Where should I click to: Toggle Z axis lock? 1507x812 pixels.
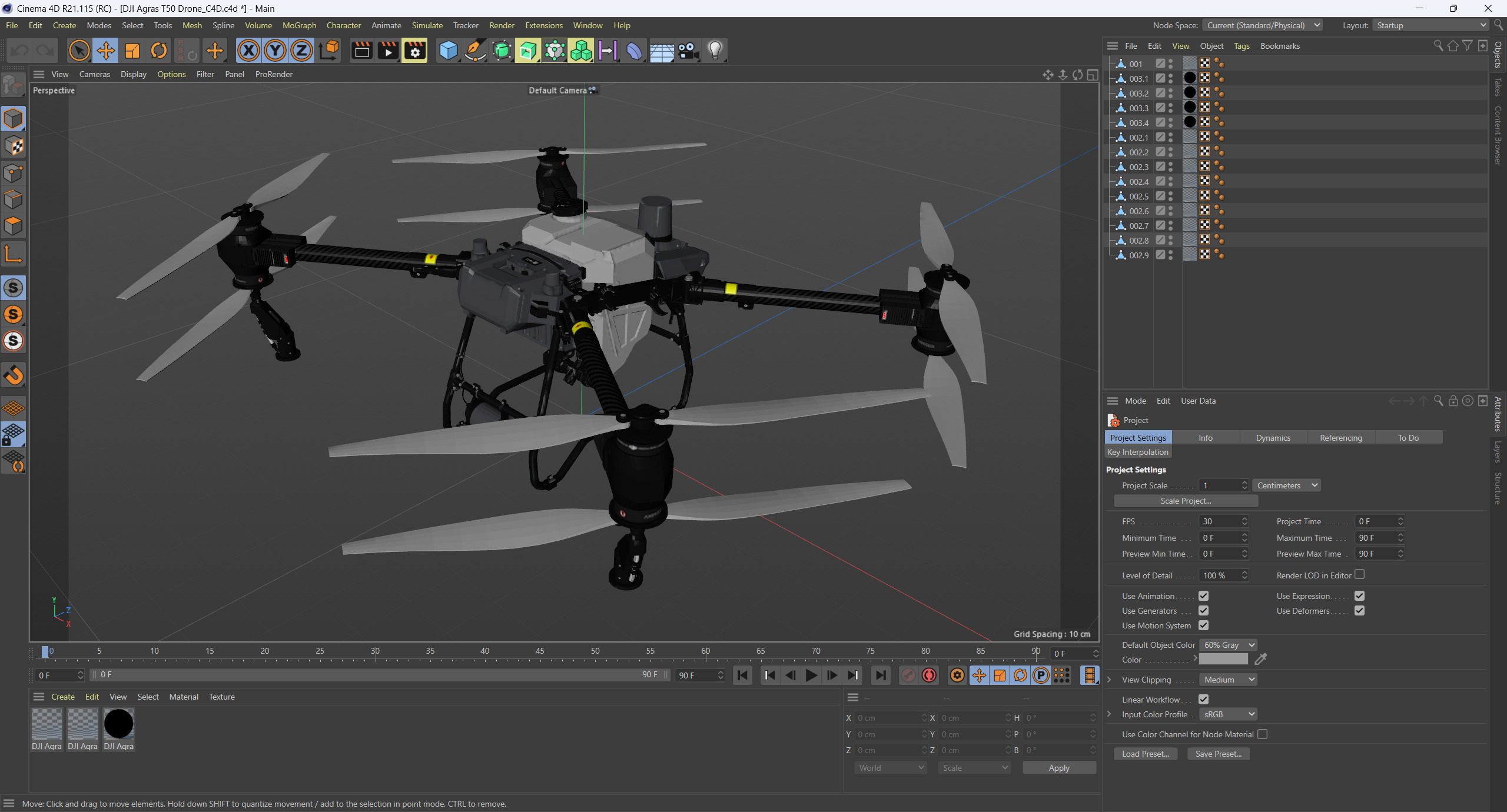coord(301,51)
